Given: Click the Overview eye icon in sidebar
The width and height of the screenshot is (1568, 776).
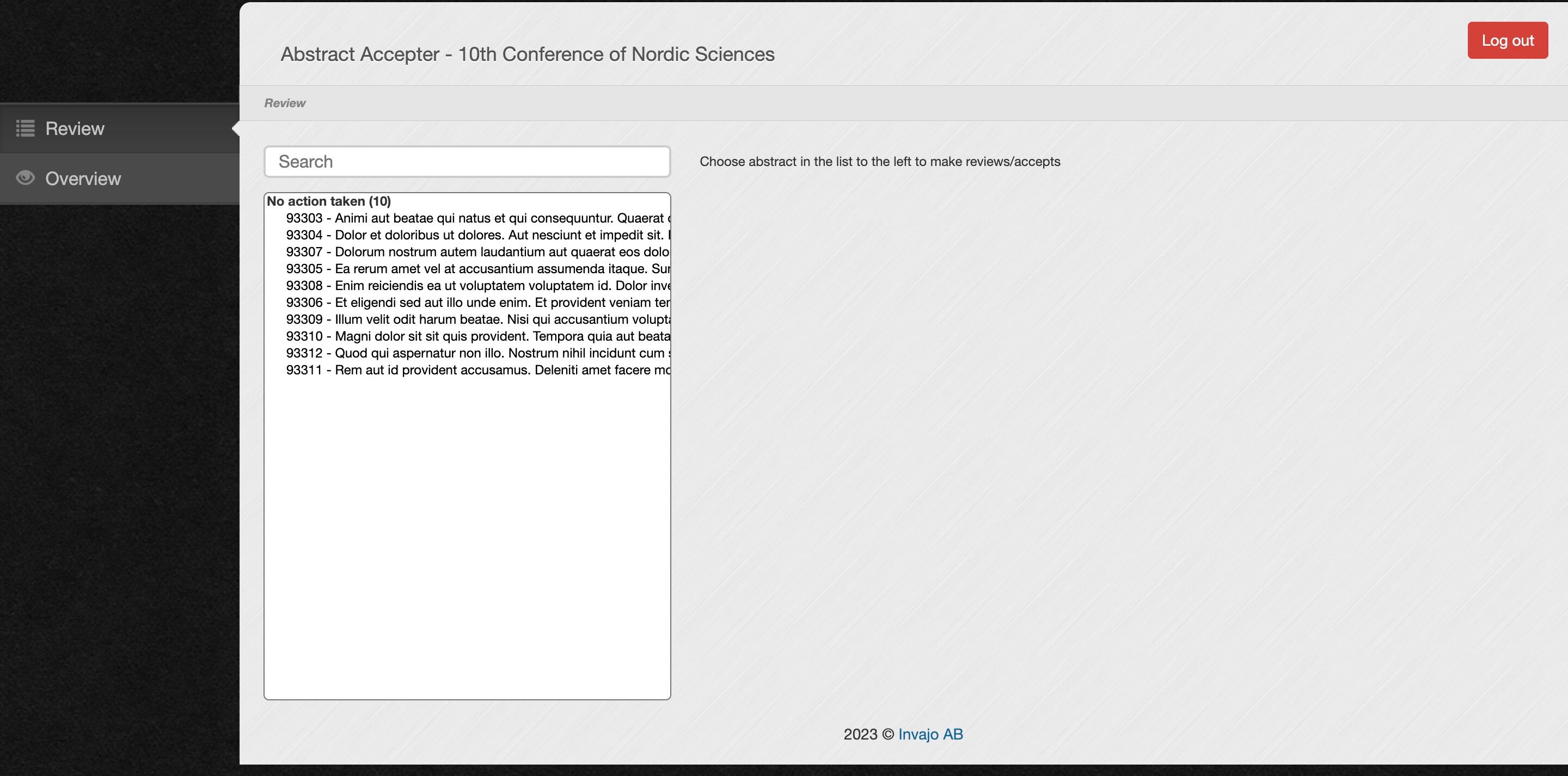Looking at the screenshot, I should click(x=25, y=178).
